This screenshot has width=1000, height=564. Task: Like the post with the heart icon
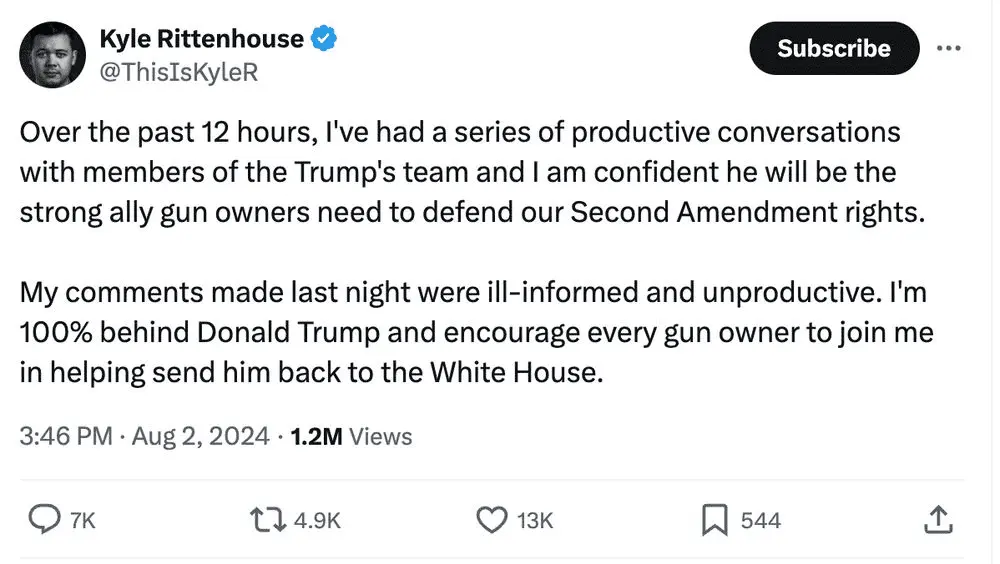[490, 520]
